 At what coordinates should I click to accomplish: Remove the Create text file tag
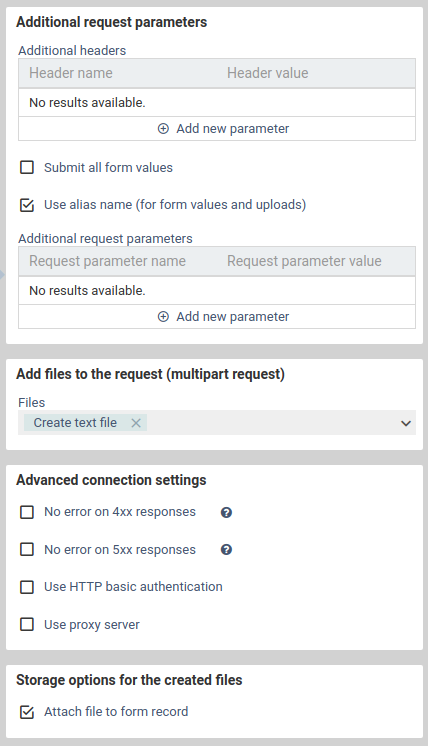(136, 423)
